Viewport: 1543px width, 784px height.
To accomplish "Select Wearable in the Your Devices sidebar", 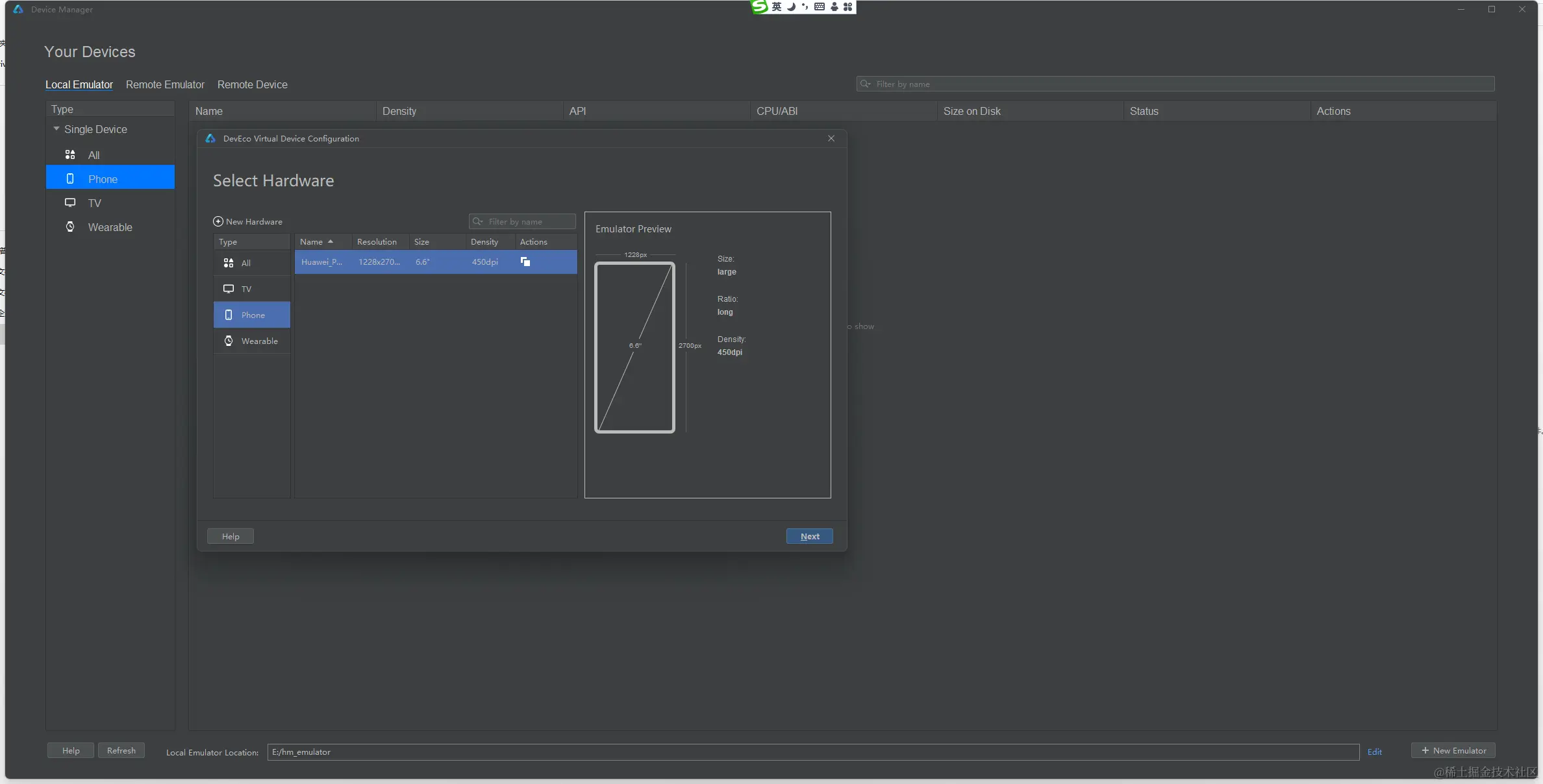I will (110, 228).
